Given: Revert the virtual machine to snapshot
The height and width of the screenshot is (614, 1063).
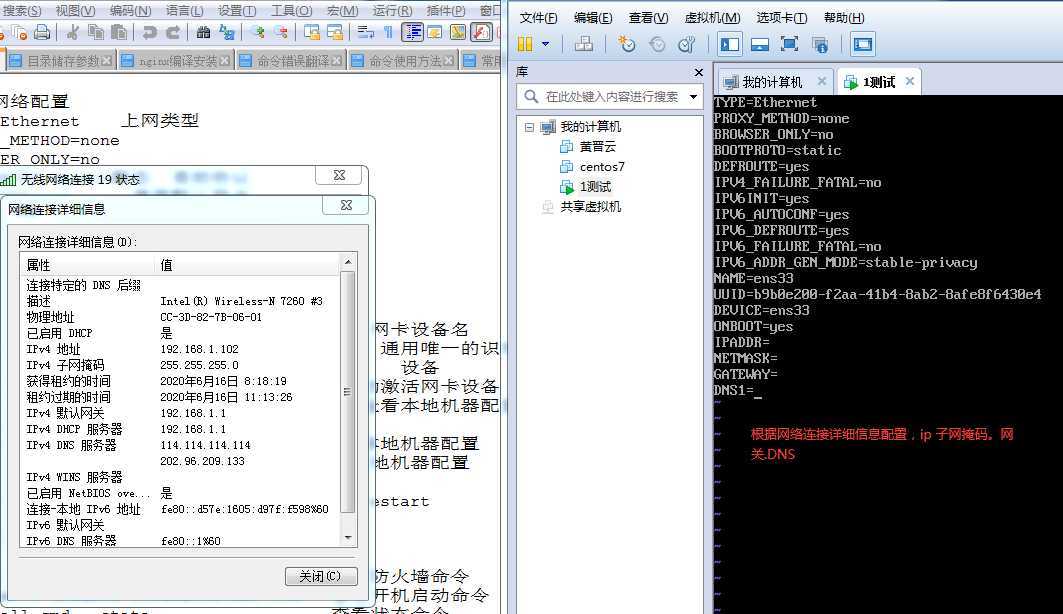Looking at the screenshot, I should (x=657, y=44).
